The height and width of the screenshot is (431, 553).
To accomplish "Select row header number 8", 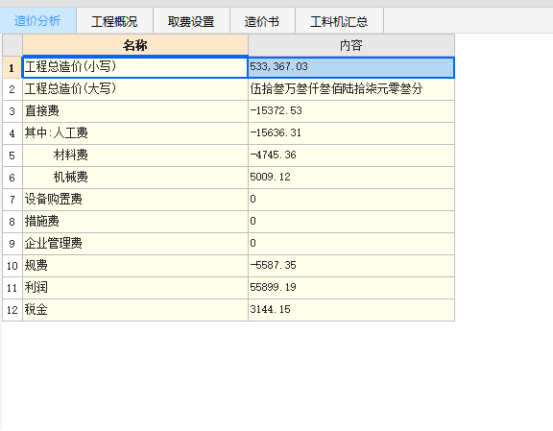I will pyautogui.click(x=12, y=221).
